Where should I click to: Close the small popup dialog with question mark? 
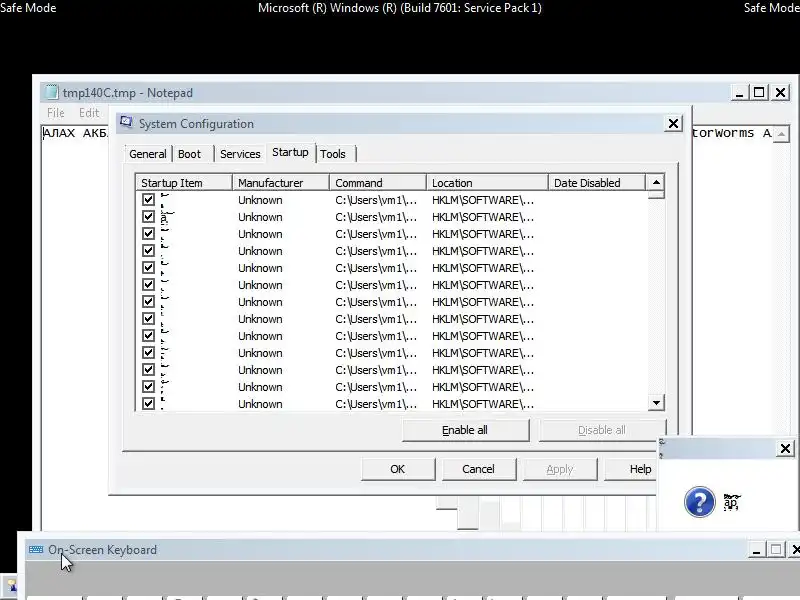(x=785, y=448)
